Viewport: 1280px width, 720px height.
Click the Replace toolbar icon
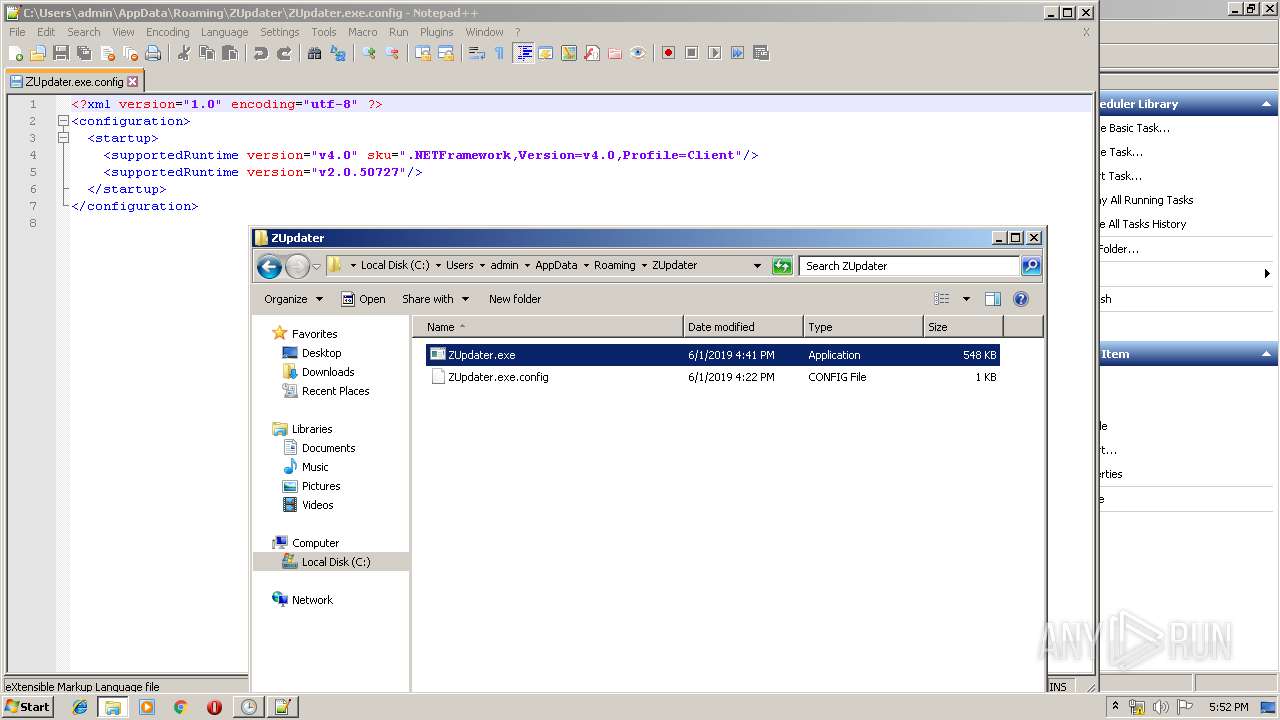338,53
